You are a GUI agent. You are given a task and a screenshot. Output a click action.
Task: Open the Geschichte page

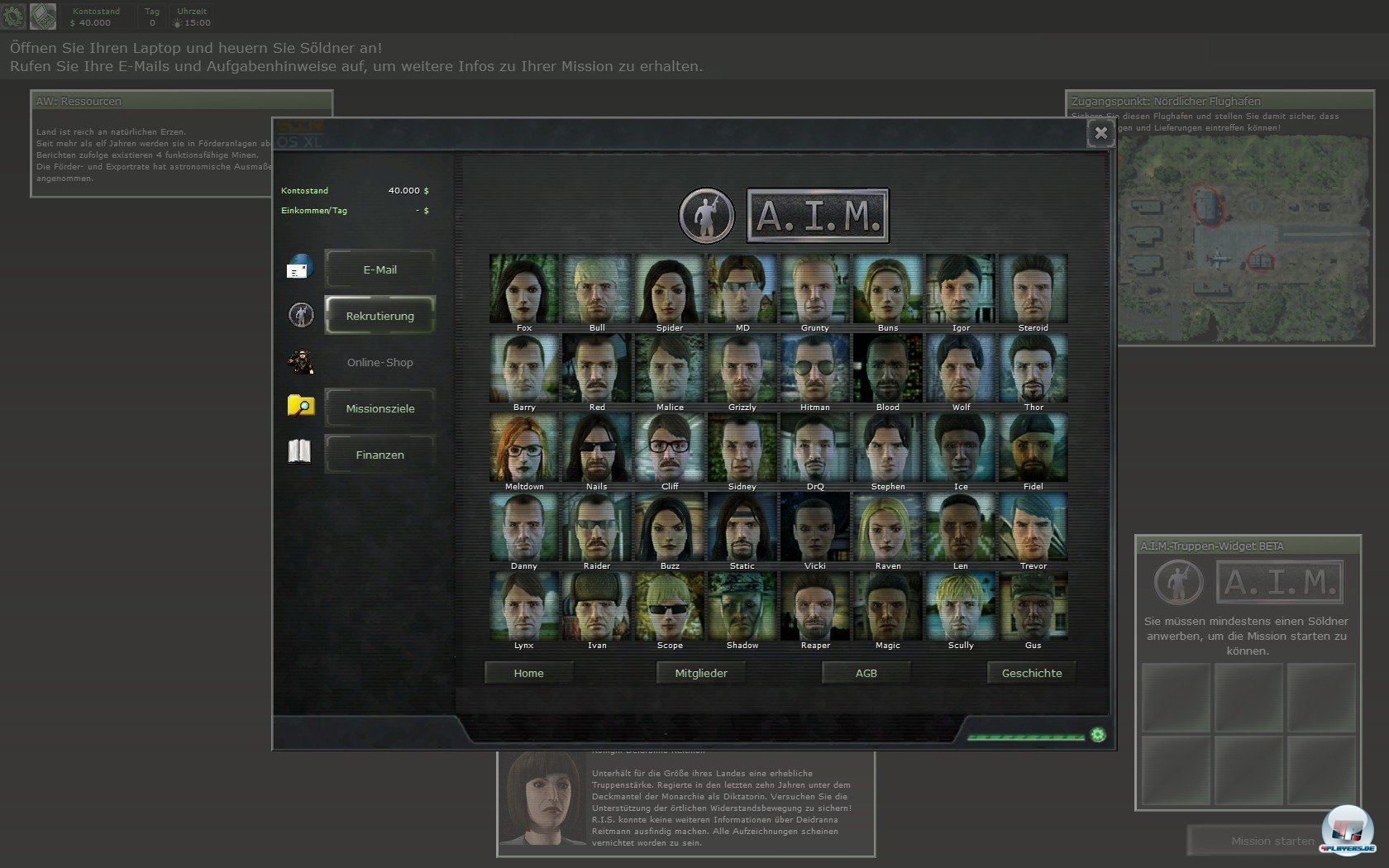point(1031,673)
